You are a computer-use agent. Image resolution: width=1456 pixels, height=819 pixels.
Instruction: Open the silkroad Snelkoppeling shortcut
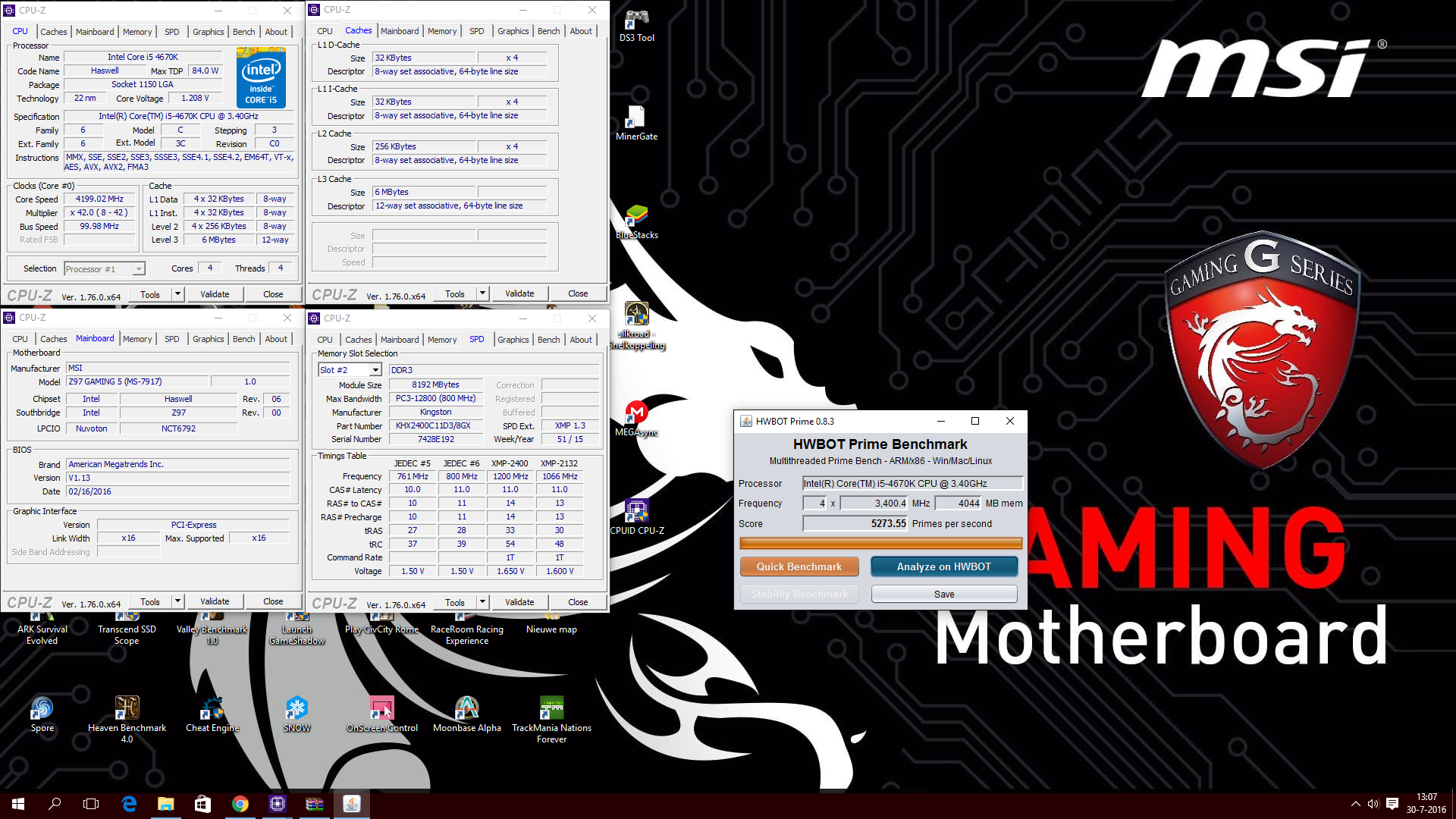(x=636, y=326)
